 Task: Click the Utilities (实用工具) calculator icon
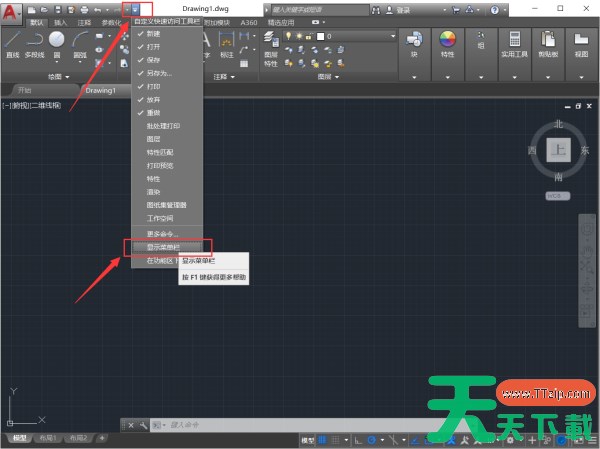click(x=515, y=43)
